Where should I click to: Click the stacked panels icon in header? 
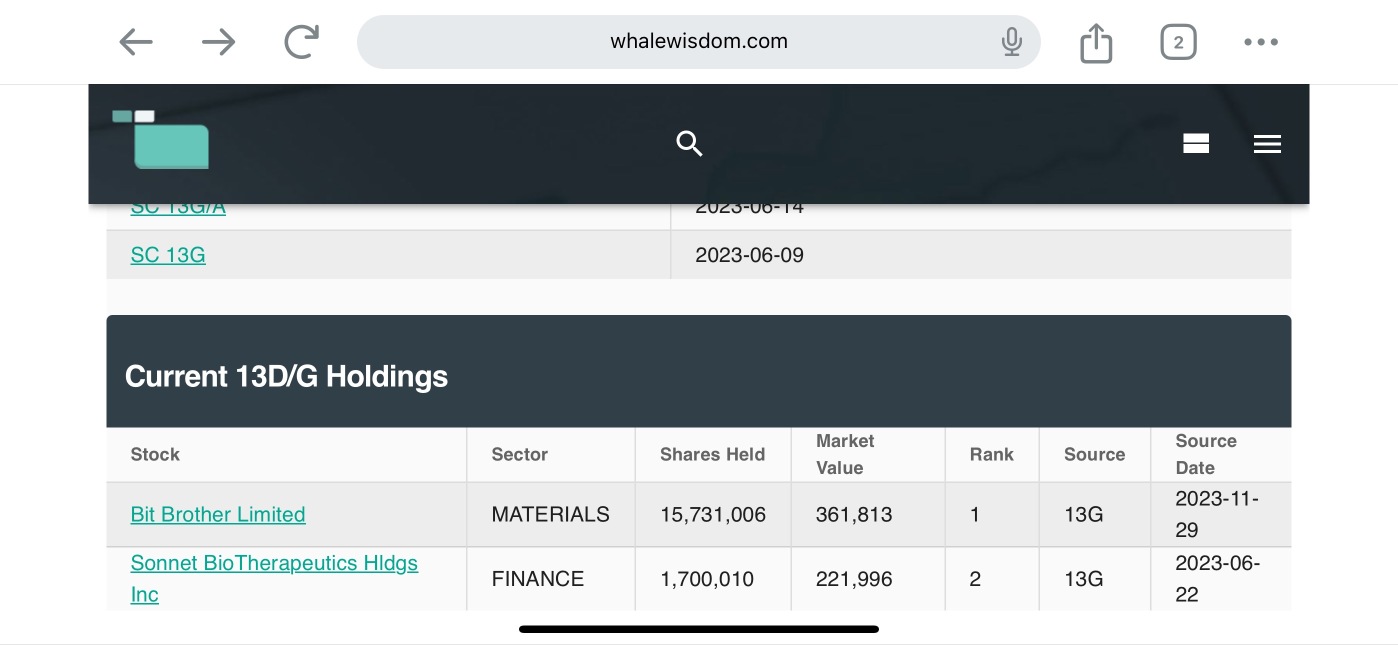pos(1196,144)
